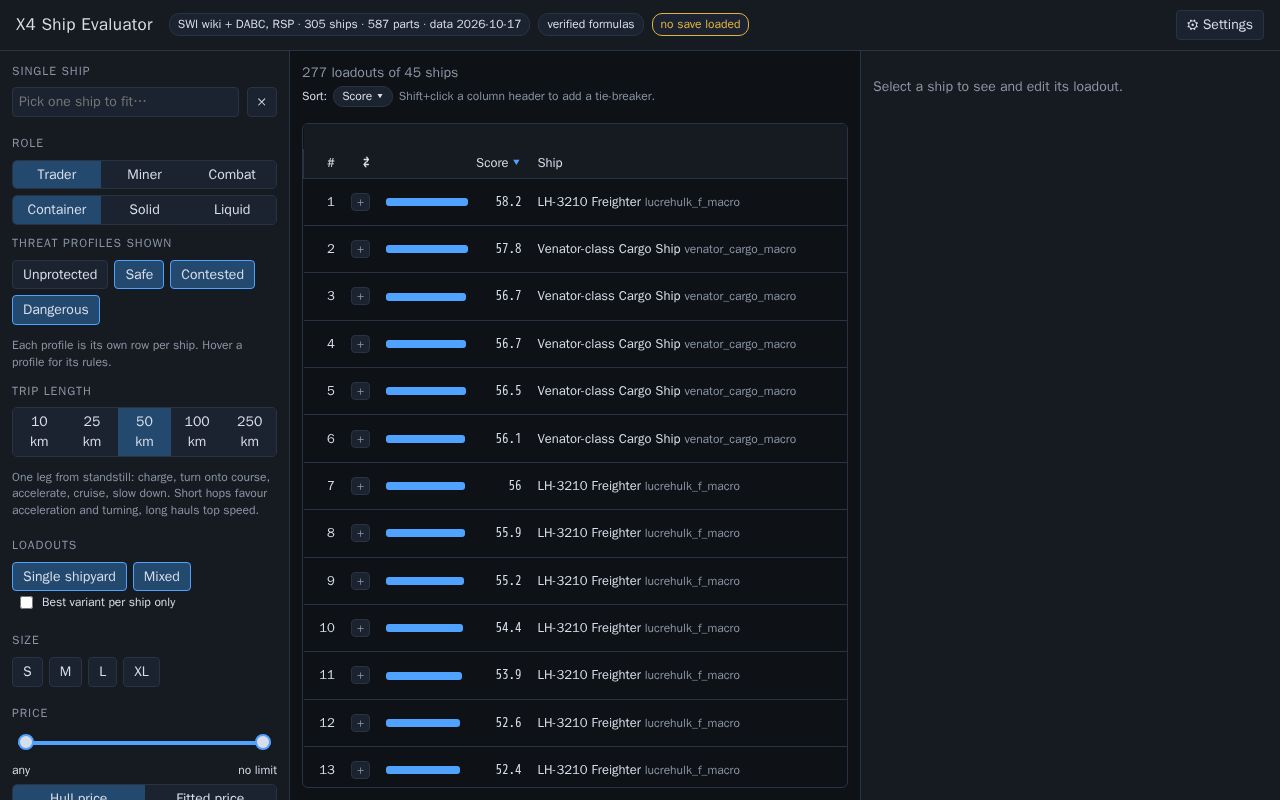Expand row 1 LH-3210 Freighter with plus button
The height and width of the screenshot is (800, 1280).
tap(361, 202)
